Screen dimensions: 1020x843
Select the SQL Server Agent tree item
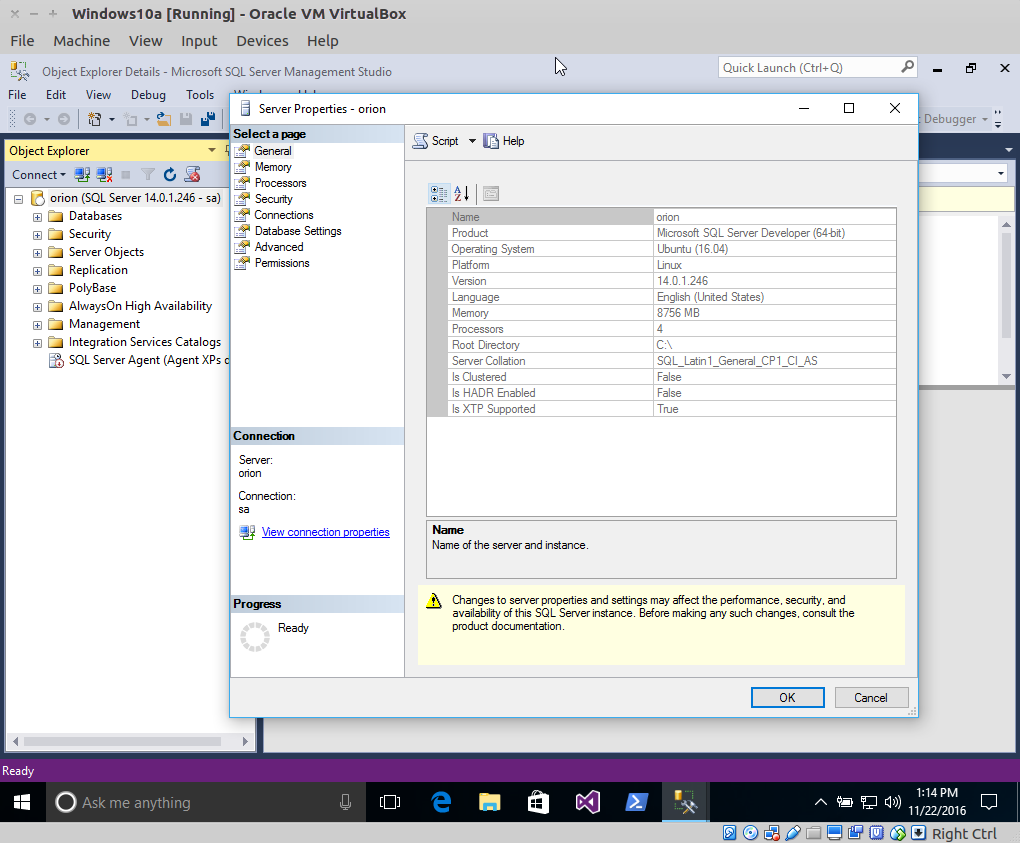(x=139, y=360)
